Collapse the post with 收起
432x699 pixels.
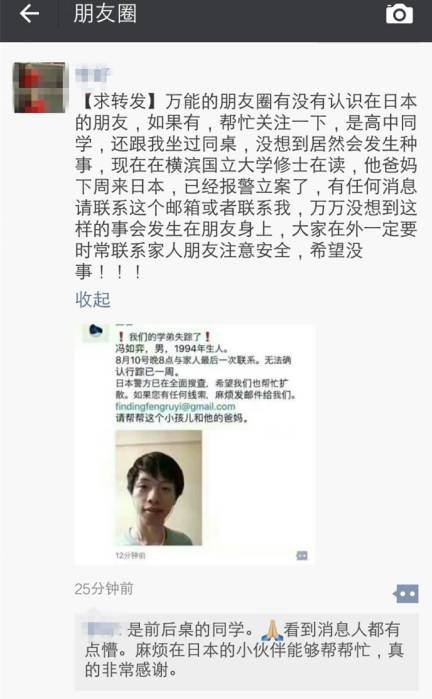pyautogui.click(x=93, y=300)
